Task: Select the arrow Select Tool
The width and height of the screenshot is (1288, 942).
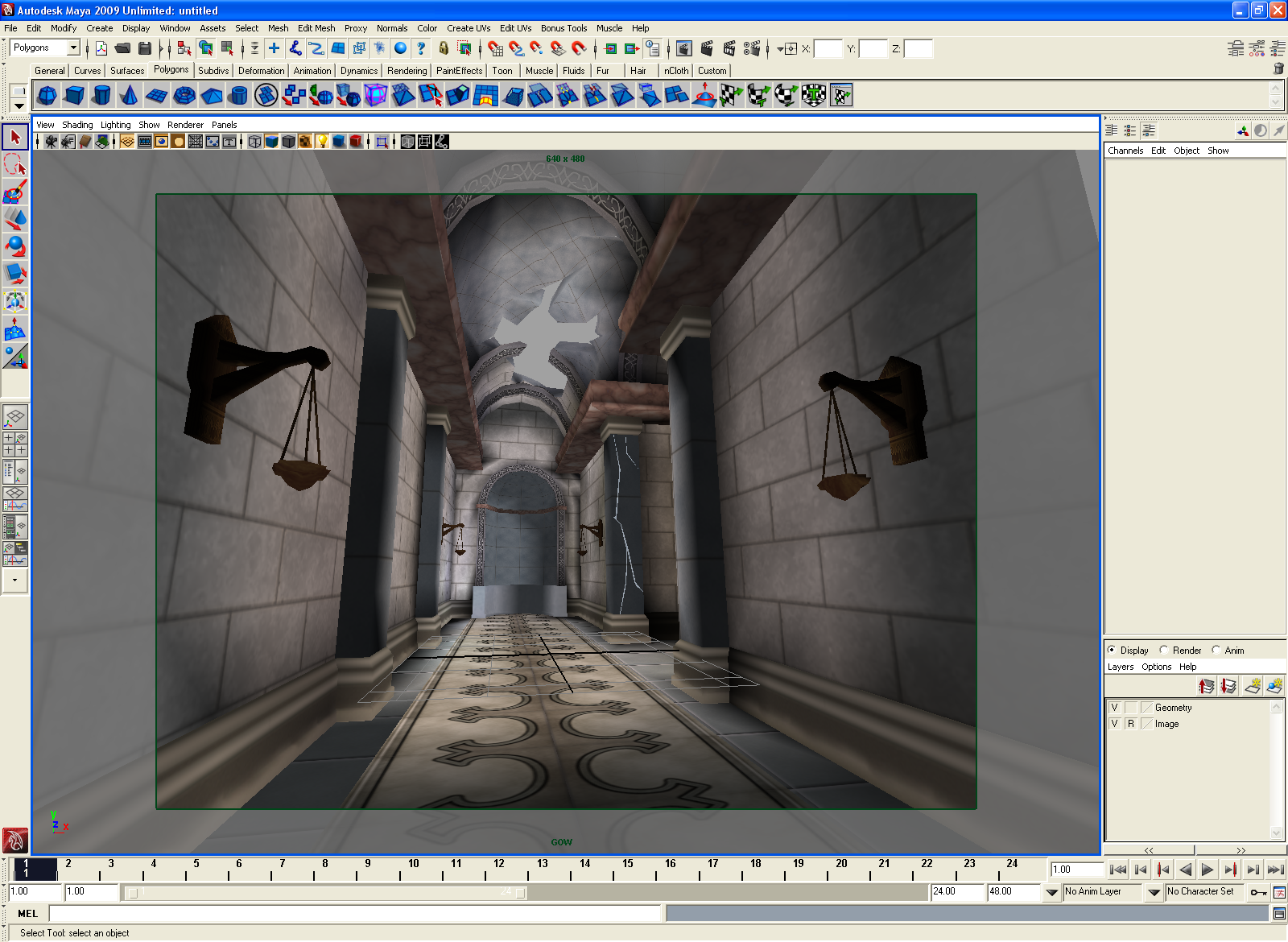Action: (x=15, y=138)
